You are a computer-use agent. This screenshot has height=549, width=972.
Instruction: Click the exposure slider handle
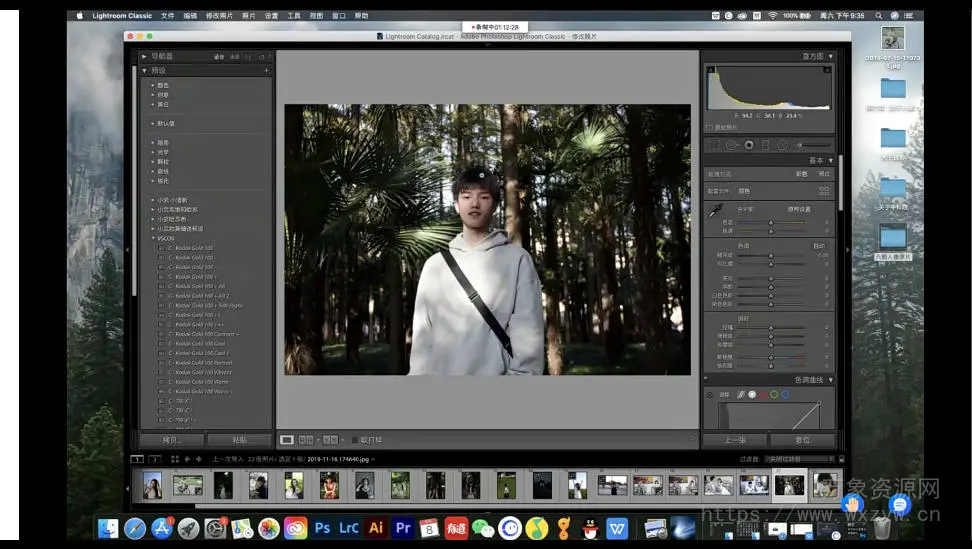[x=770, y=255]
